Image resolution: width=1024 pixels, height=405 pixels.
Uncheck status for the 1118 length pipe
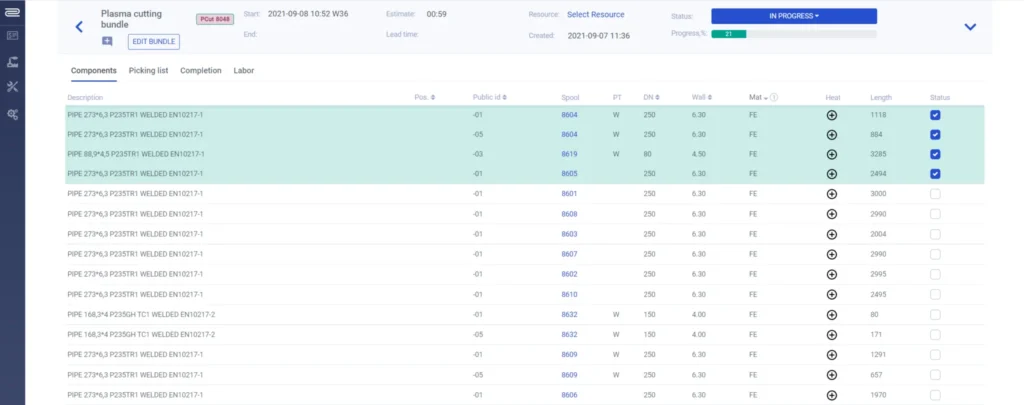pos(935,115)
